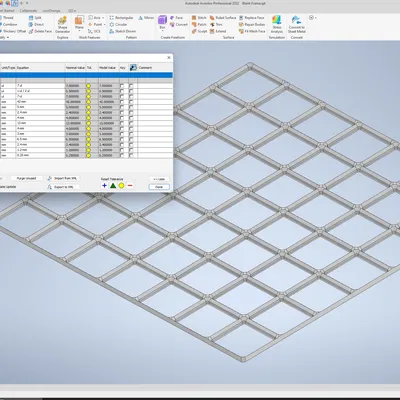Click the freeform Box icon
Image resolution: width=400 pixels, height=400 pixels.
pyautogui.click(x=162, y=20)
